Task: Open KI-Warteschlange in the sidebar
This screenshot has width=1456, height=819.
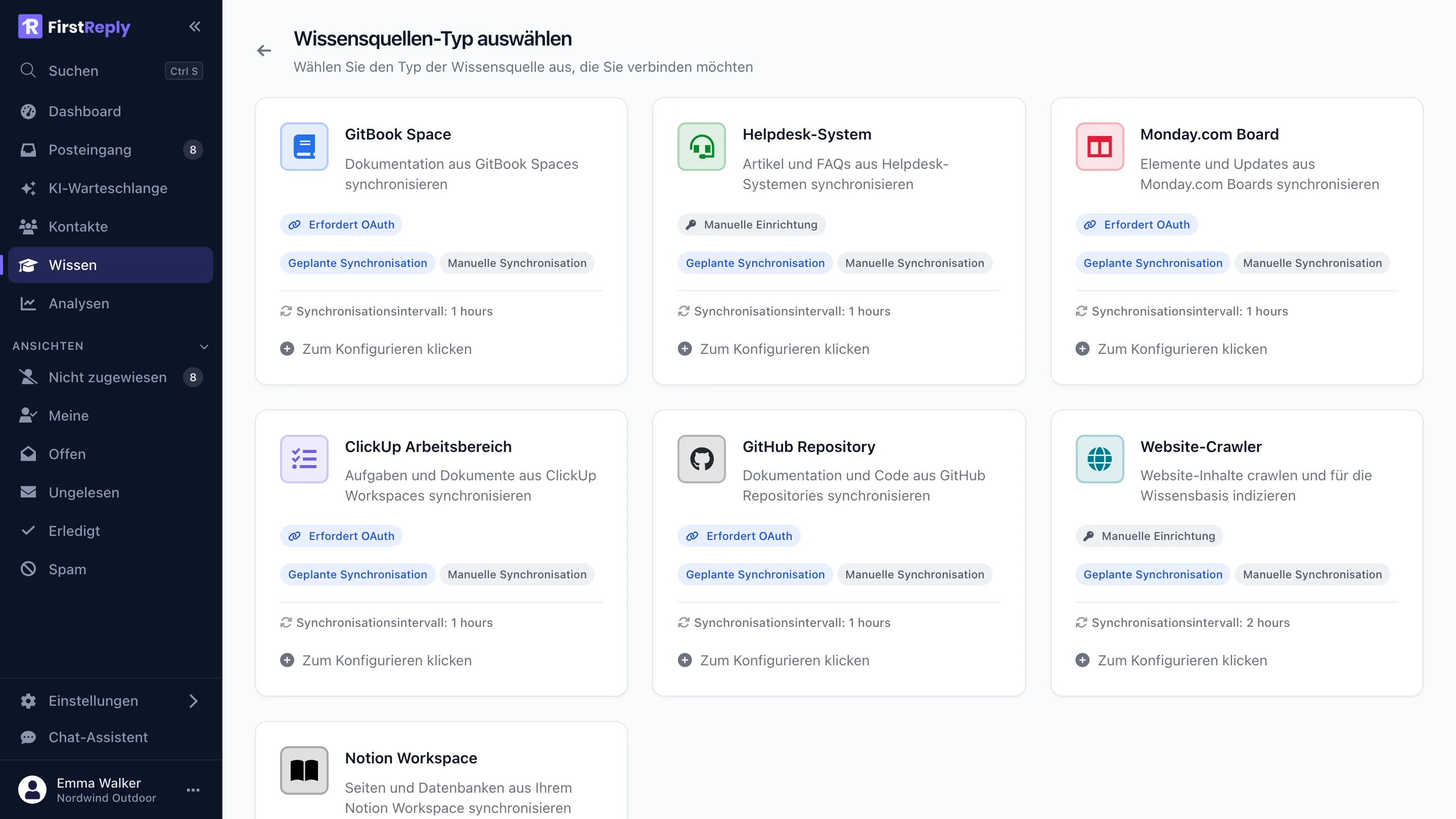Action: click(x=111, y=188)
